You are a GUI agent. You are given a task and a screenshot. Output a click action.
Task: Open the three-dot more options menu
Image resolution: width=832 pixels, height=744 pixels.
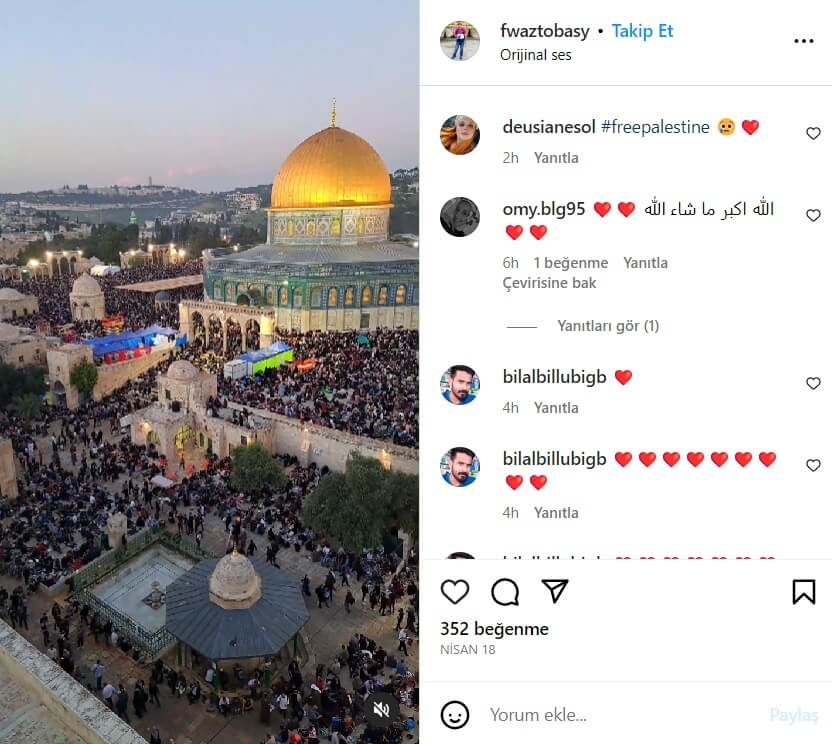(x=803, y=41)
